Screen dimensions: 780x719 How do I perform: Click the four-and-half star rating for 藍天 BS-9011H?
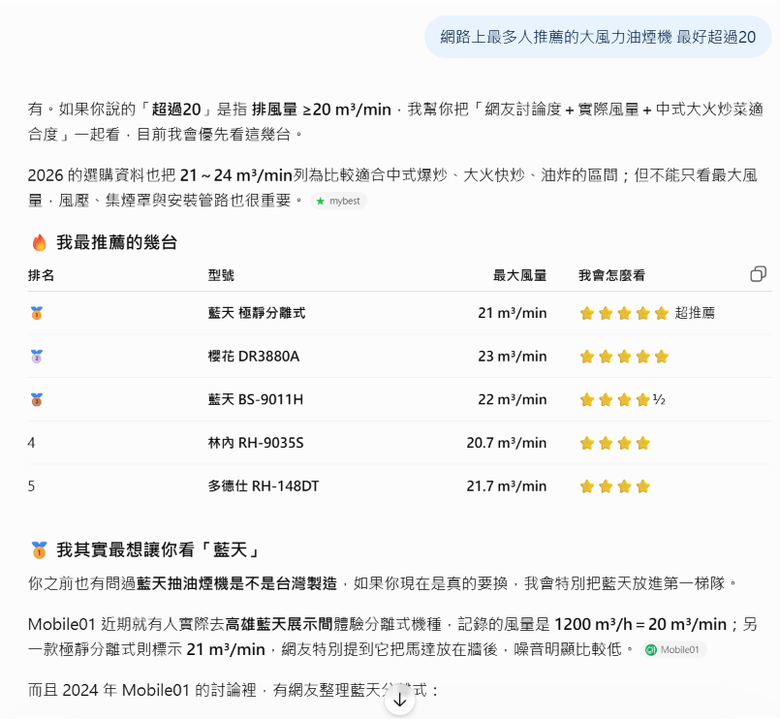(x=622, y=400)
